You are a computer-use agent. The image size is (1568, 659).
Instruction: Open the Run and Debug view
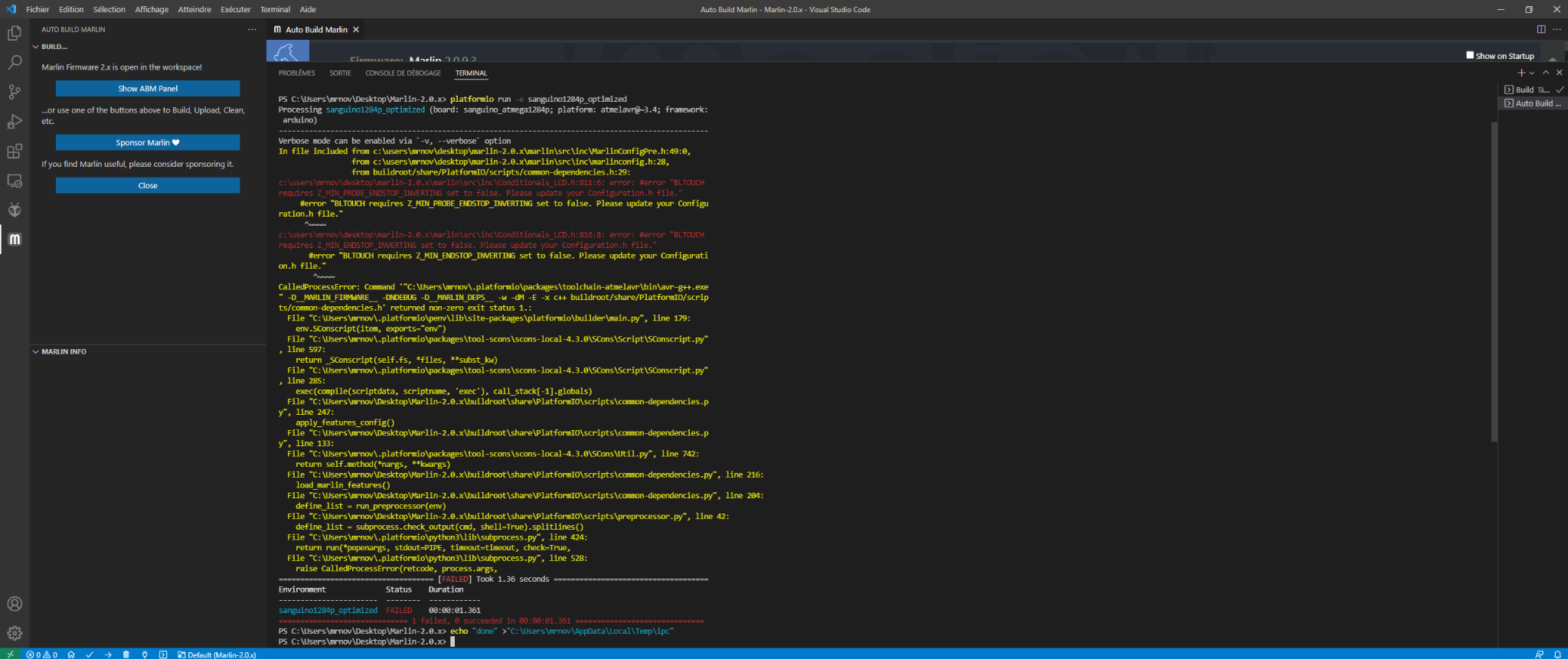point(15,122)
